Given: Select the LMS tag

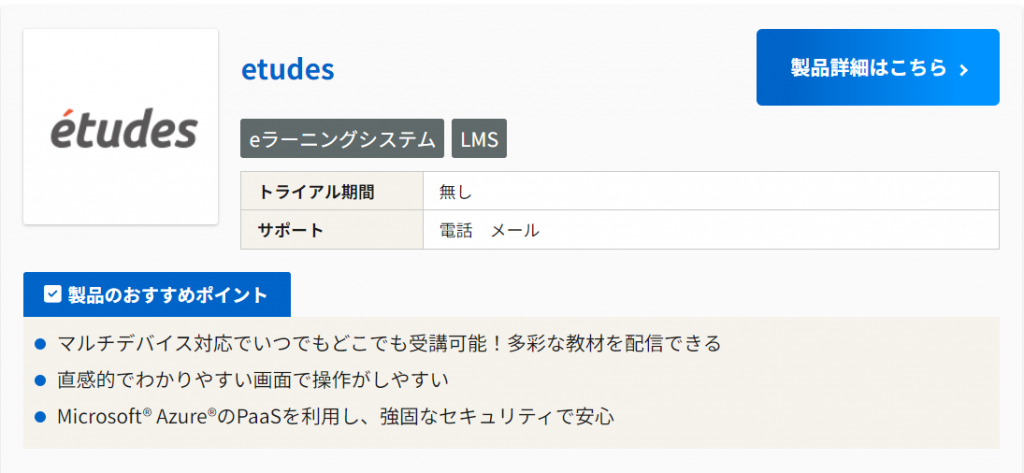Looking at the screenshot, I should [x=479, y=140].
